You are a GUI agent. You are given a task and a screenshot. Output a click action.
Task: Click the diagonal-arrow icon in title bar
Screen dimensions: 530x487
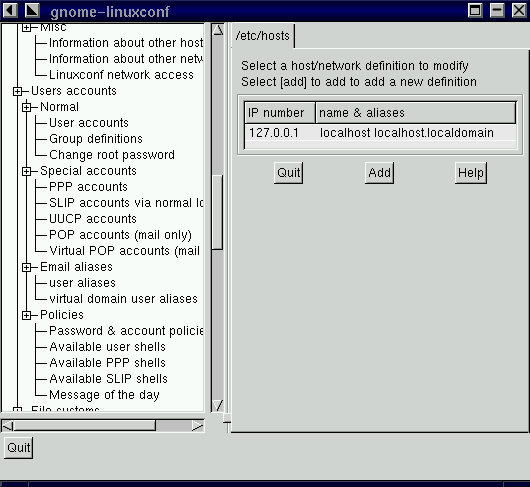coord(32,10)
